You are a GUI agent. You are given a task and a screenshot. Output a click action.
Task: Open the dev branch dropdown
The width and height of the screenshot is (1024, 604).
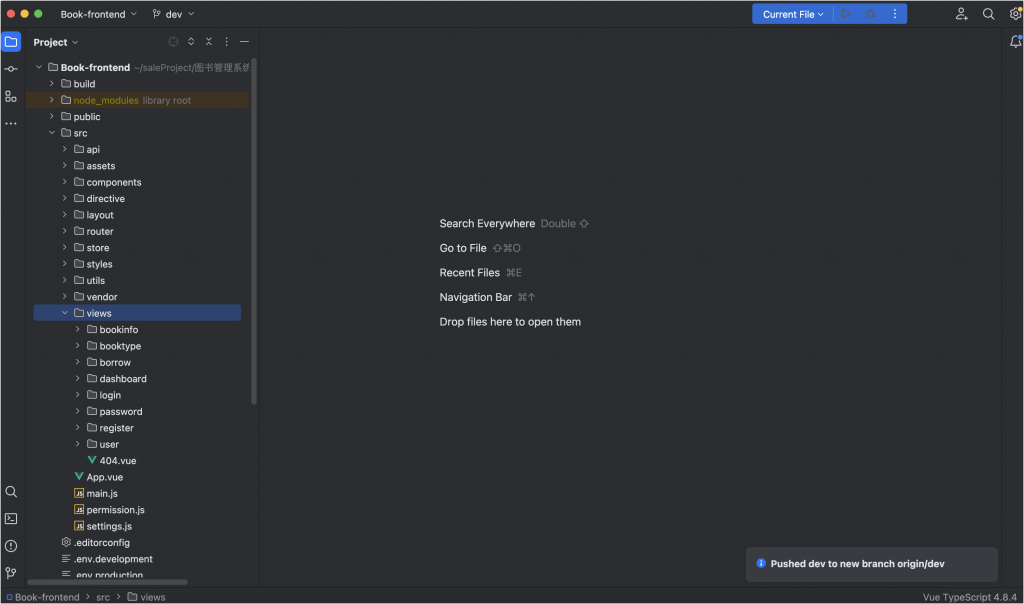click(x=174, y=14)
